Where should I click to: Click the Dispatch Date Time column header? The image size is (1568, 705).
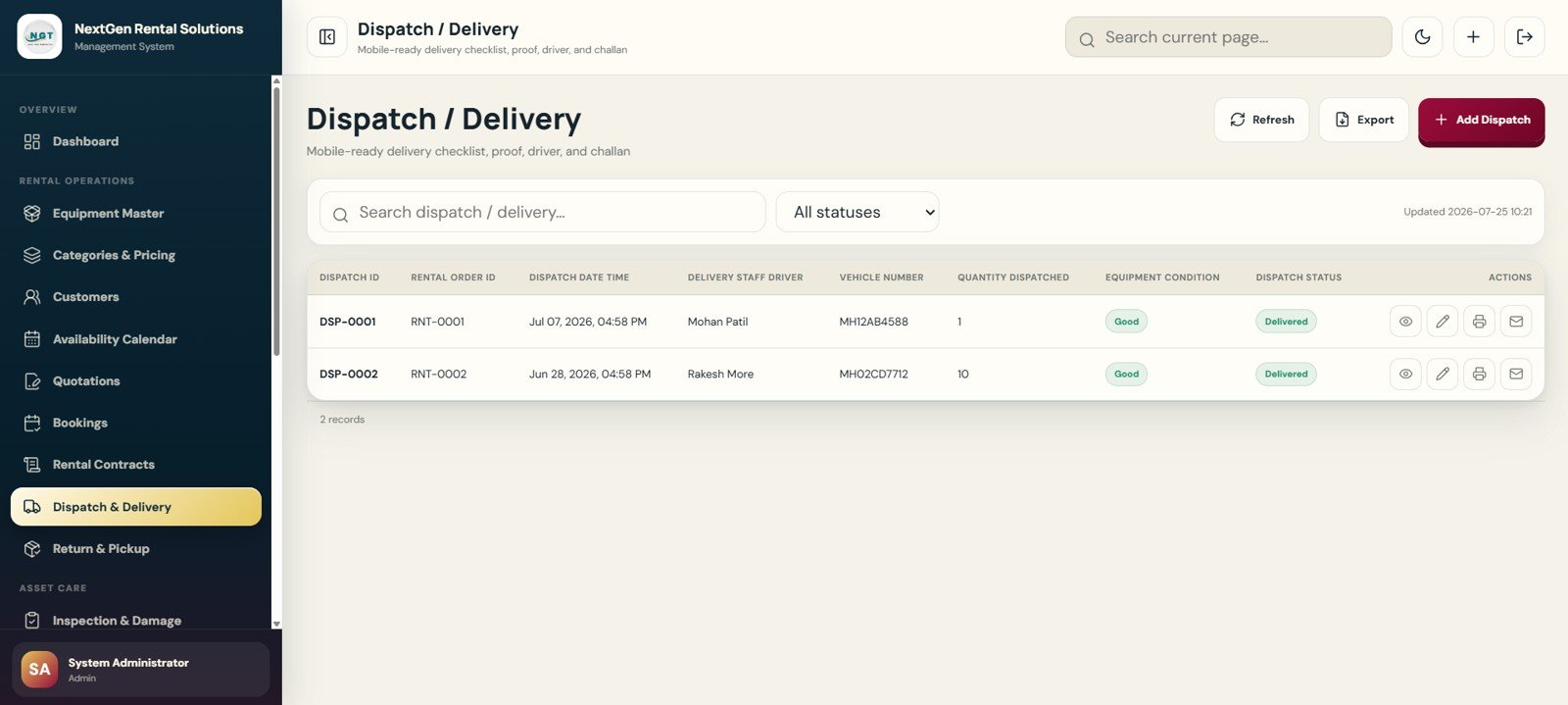pyautogui.click(x=579, y=277)
